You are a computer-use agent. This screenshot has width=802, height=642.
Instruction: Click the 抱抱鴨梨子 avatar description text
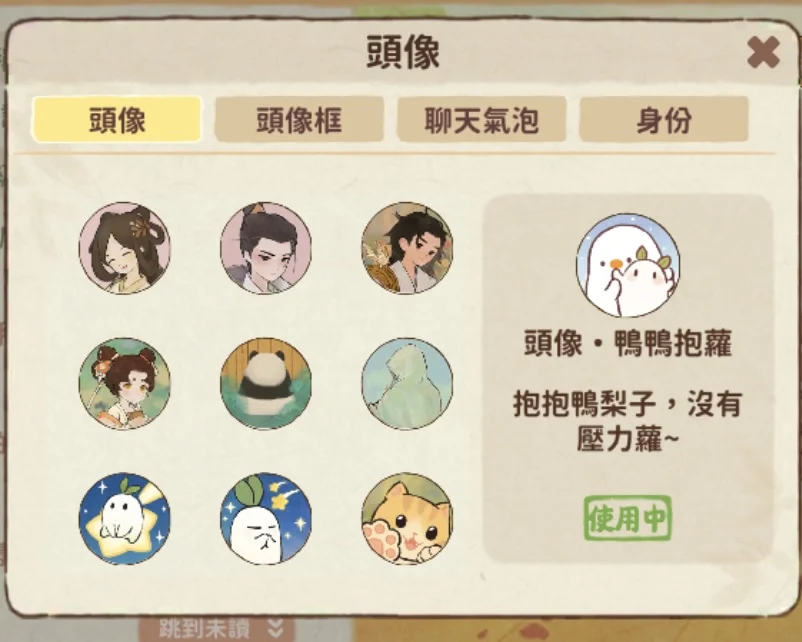628,420
